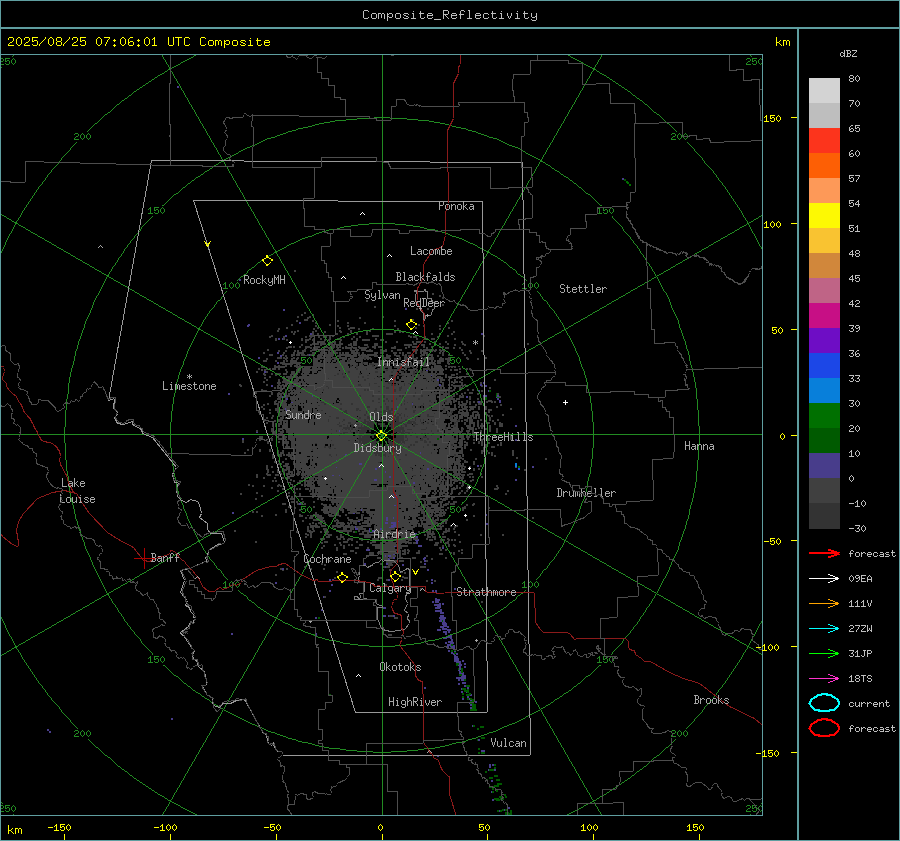This screenshot has width=900, height=841.
Task: Click the asterisk marker above Limestone
Action: tap(189, 377)
